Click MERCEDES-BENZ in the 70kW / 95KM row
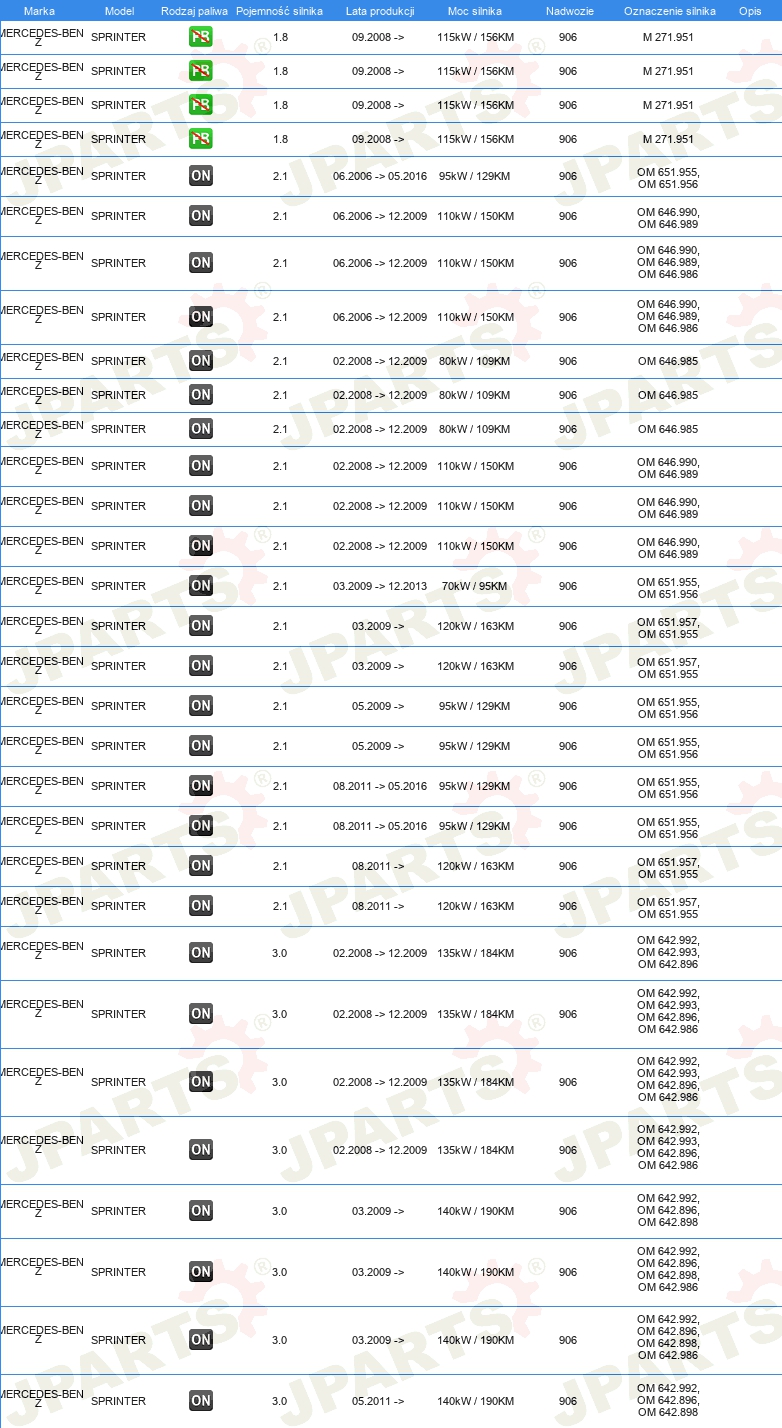Image resolution: width=782 pixels, height=1428 pixels. (x=42, y=586)
